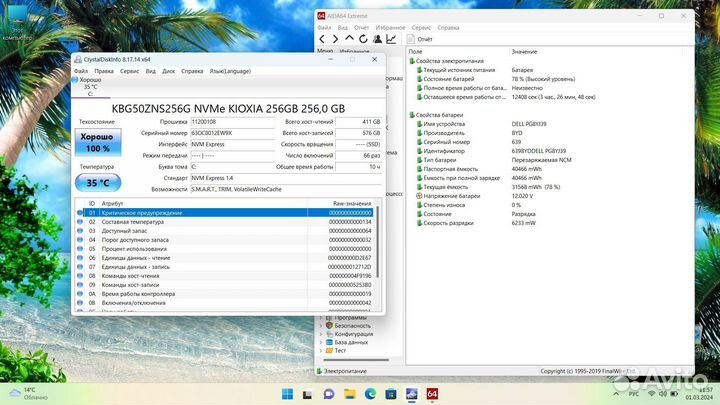Select the Состояние батарей row in AIDA64
Viewport: 720px width, 405px height.
click(549, 79)
